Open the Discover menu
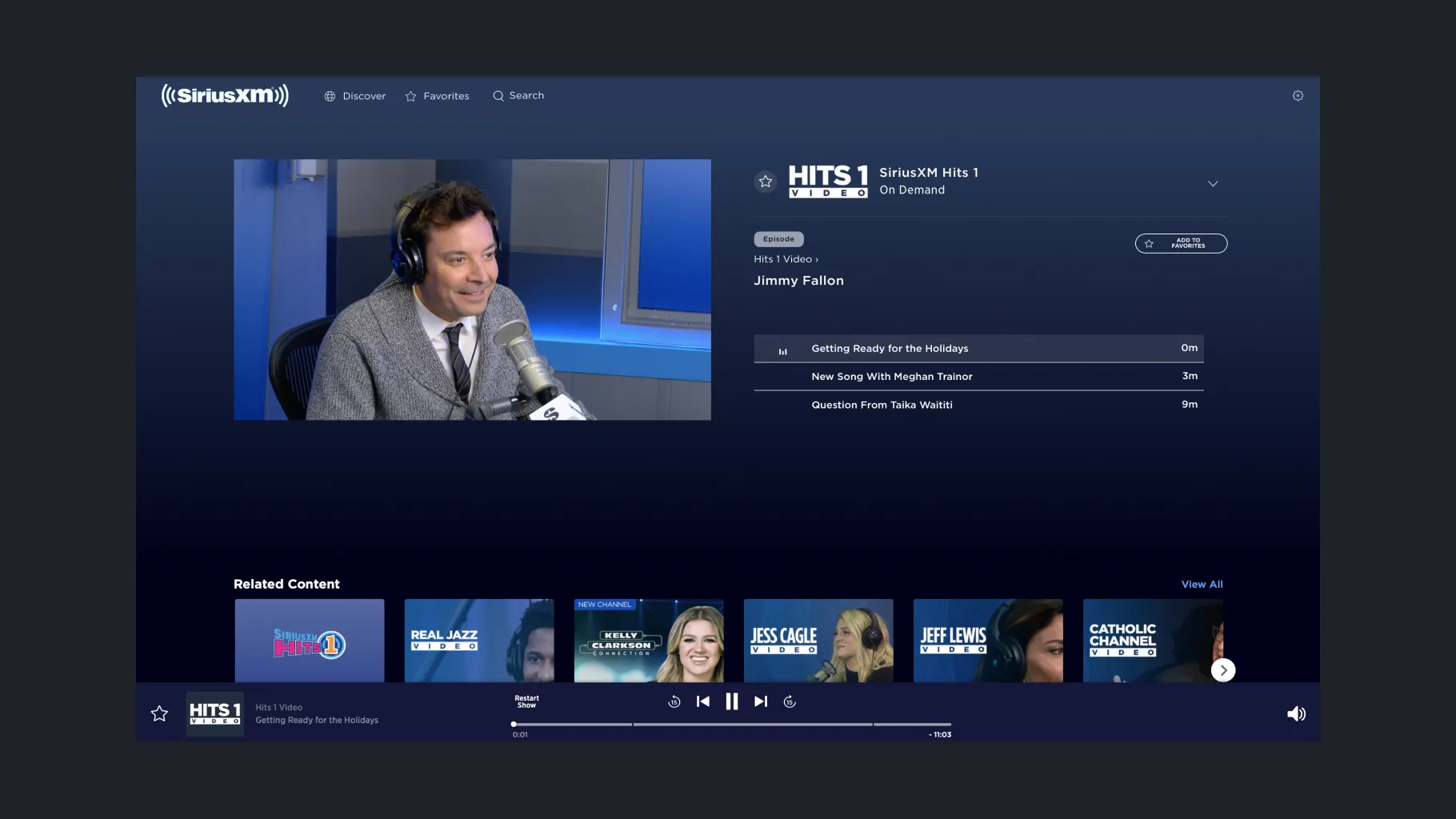 [355, 96]
